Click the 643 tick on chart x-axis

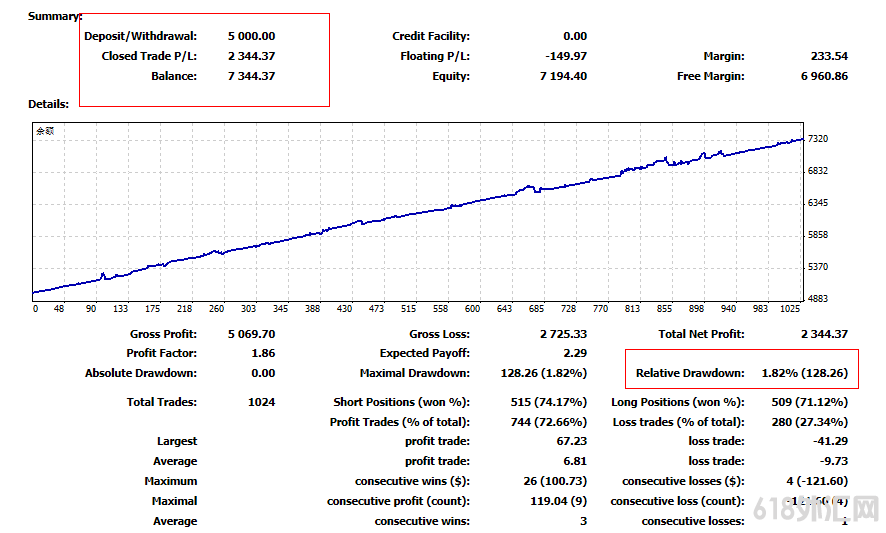coord(504,309)
